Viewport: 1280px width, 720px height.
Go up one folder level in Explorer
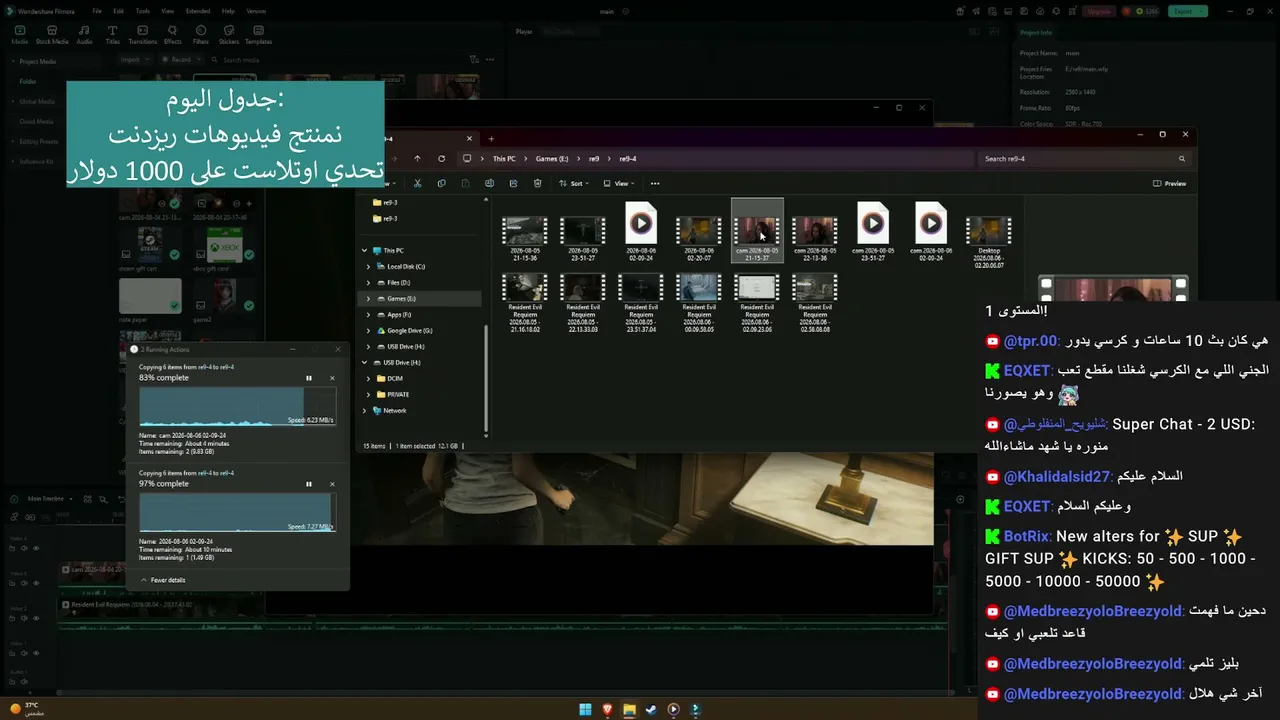click(418, 159)
